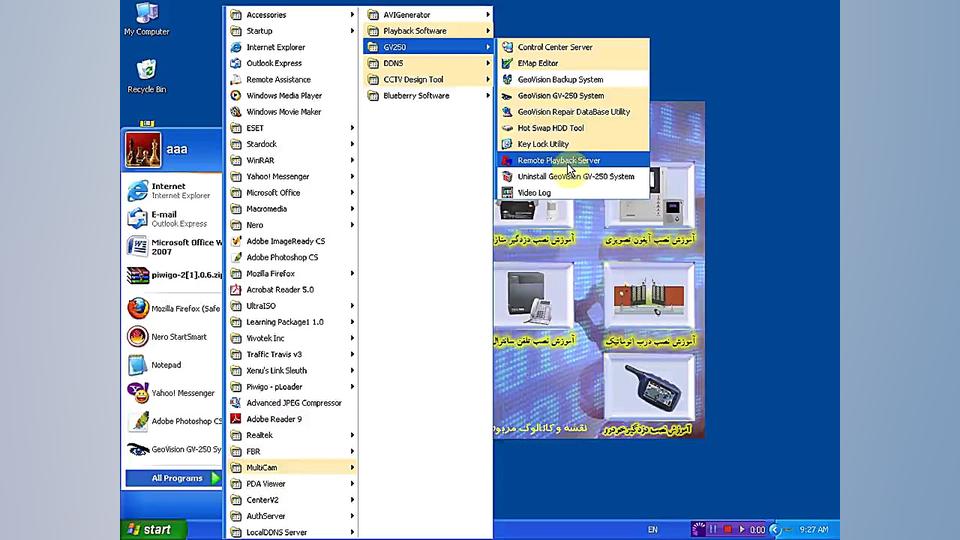Image resolution: width=960 pixels, height=540 pixels.
Task: Open the car alarm remote thumbnail
Action: pyautogui.click(x=650, y=388)
